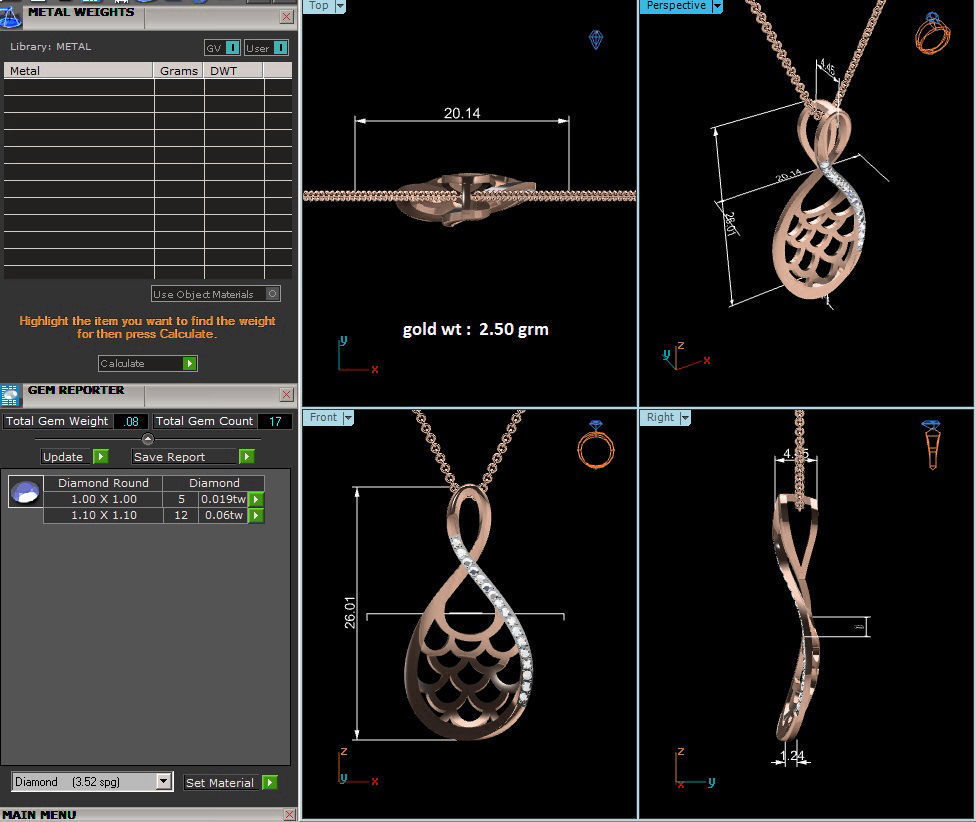Select the 1.00 X 1.00 size cell

(x=103, y=499)
